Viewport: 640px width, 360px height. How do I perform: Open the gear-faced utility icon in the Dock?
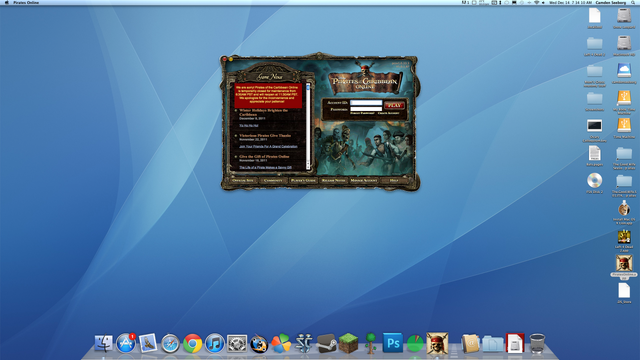(x=237, y=343)
